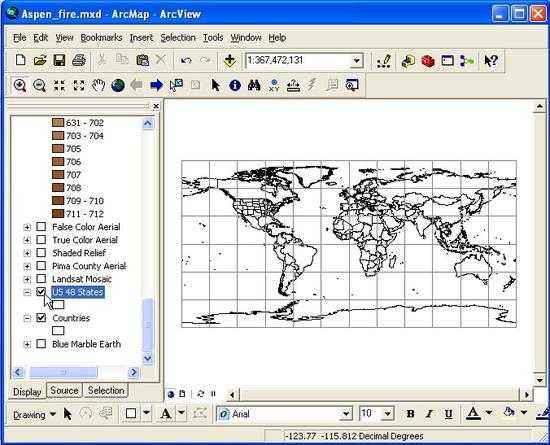550x445 pixels.
Task: Click the map scale input field
Action: (298, 61)
